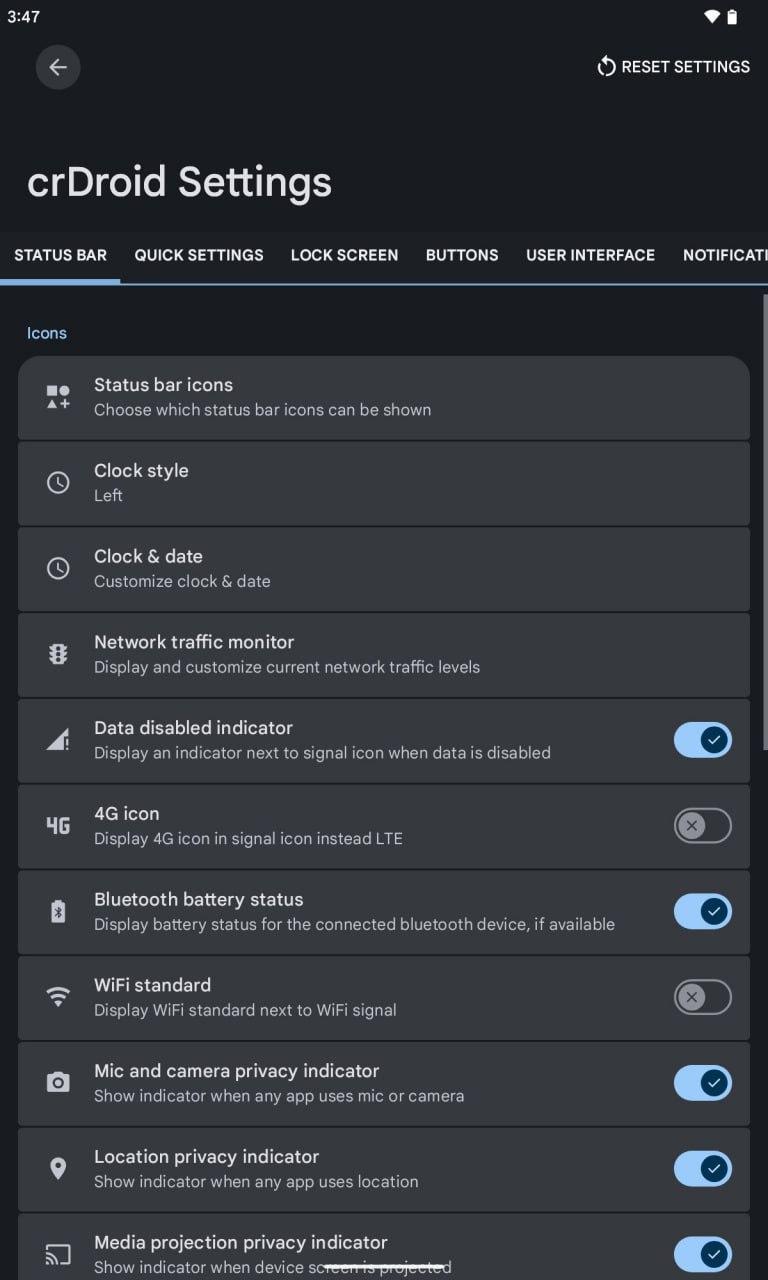
Task: Switch to the Quick Settings tab
Action: [x=199, y=255]
